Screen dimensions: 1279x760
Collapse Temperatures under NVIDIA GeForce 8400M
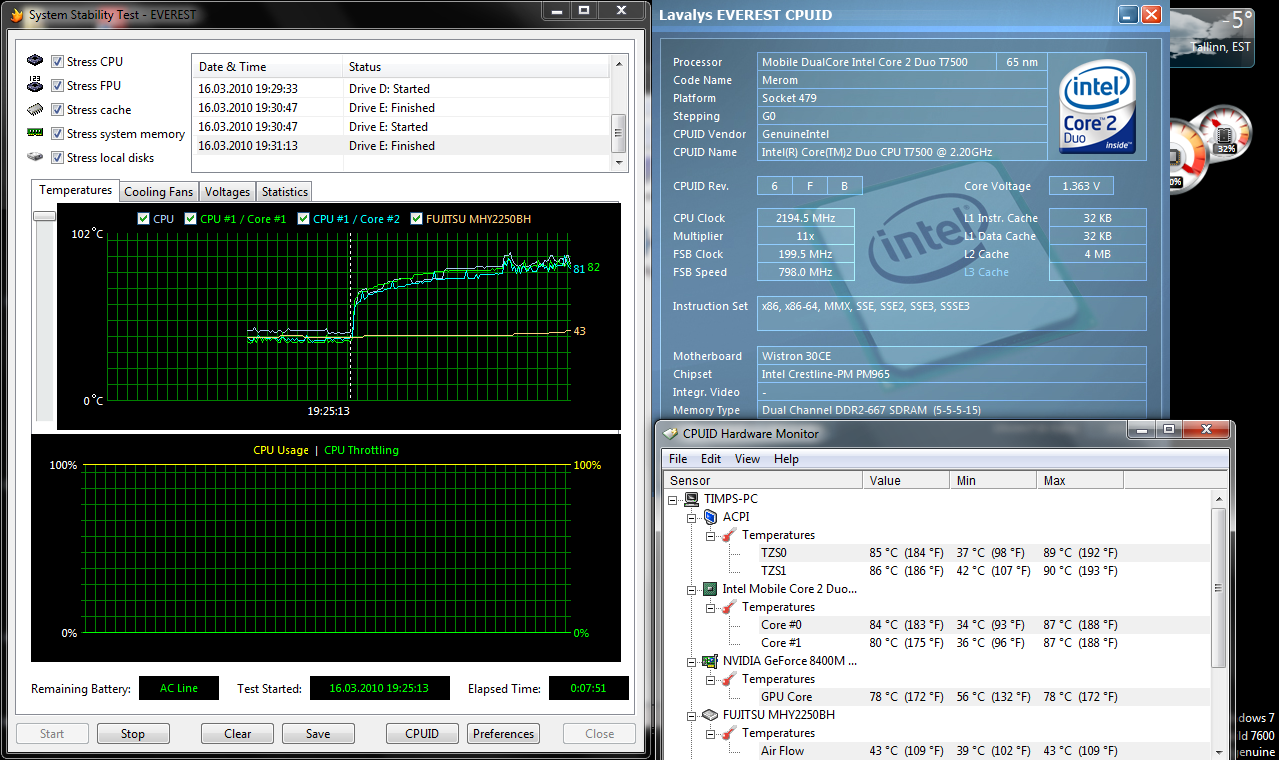click(x=710, y=679)
